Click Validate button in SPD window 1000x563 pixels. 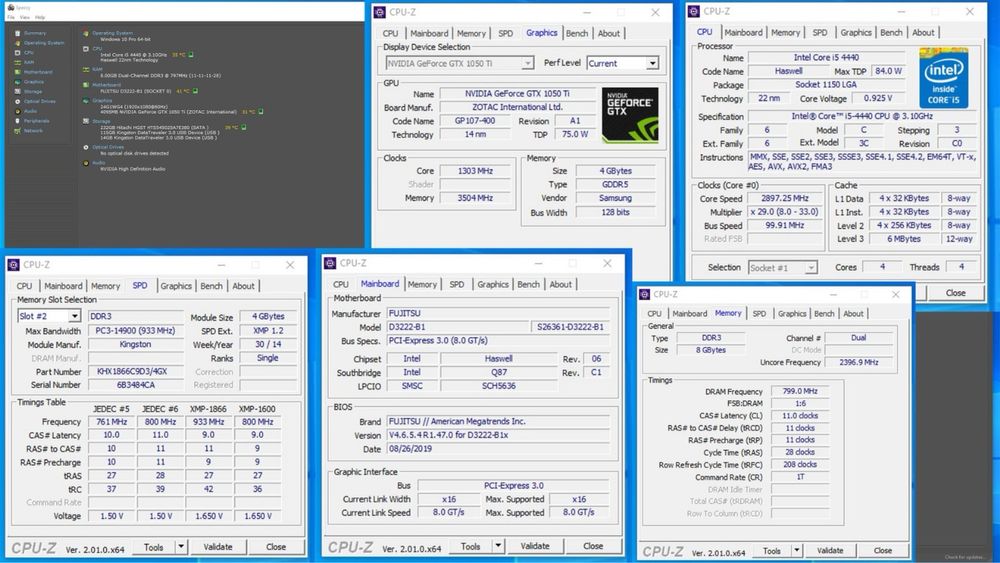coord(218,547)
